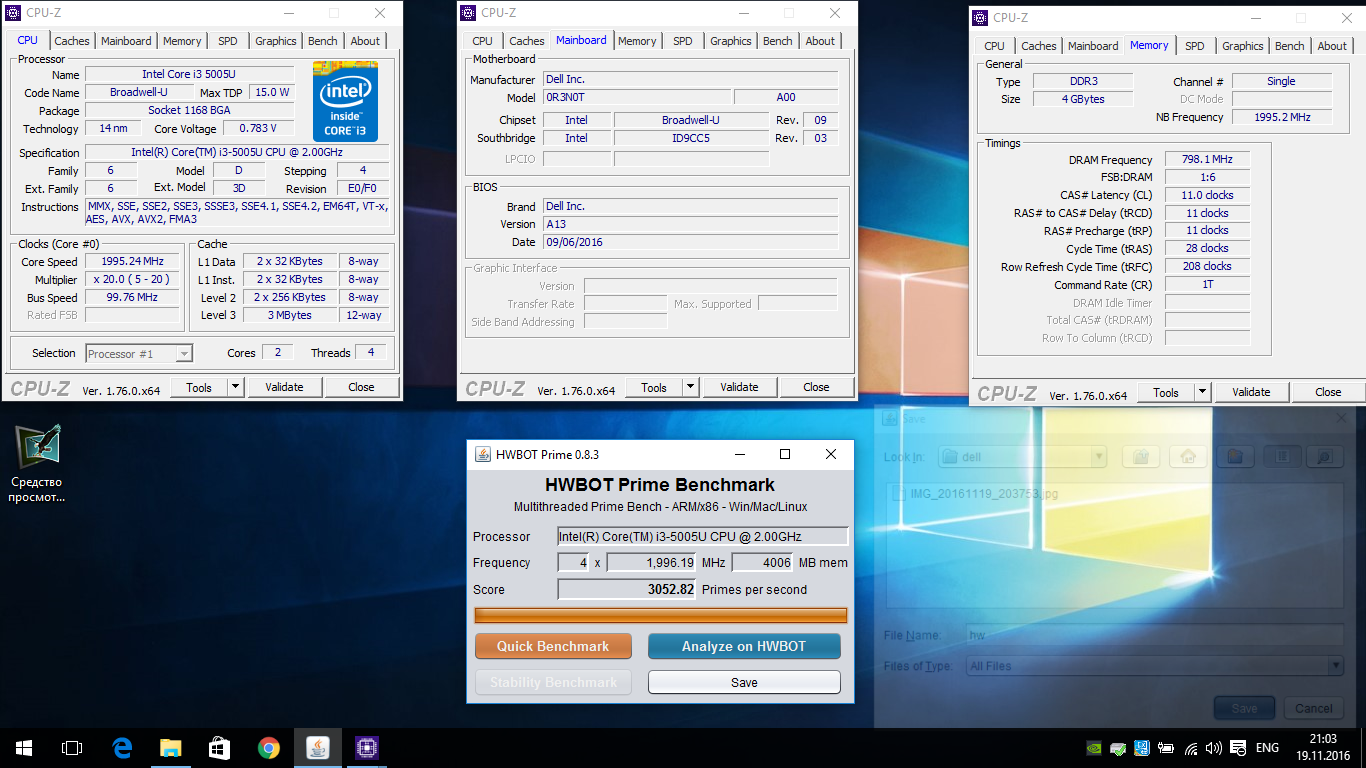
Task: Open the Bench tab in the Mainboard window
Action: point(777,41)
